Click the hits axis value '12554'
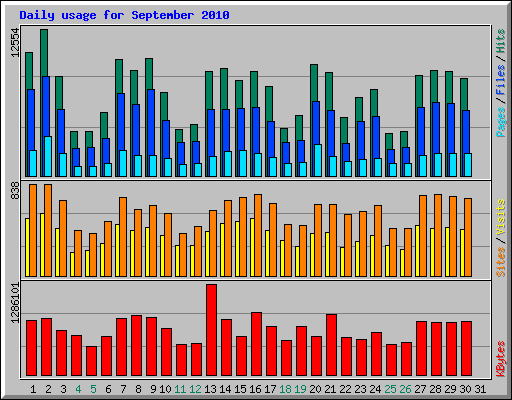Screen dimensions: 512x400 coord(15,43)
